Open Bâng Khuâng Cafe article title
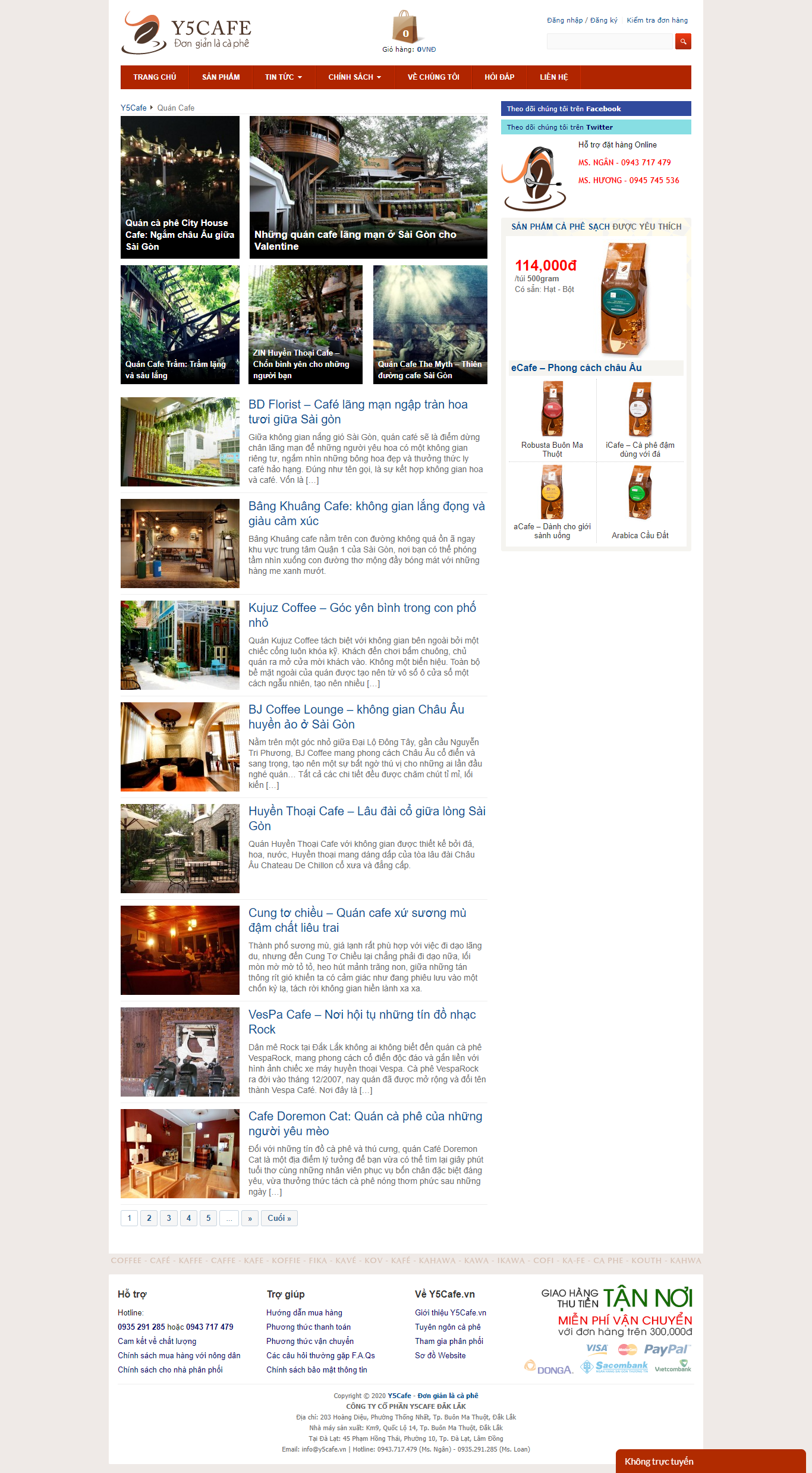Image resolution: width=812 pixels, height=1473 pixels. [x=367, y=513]
